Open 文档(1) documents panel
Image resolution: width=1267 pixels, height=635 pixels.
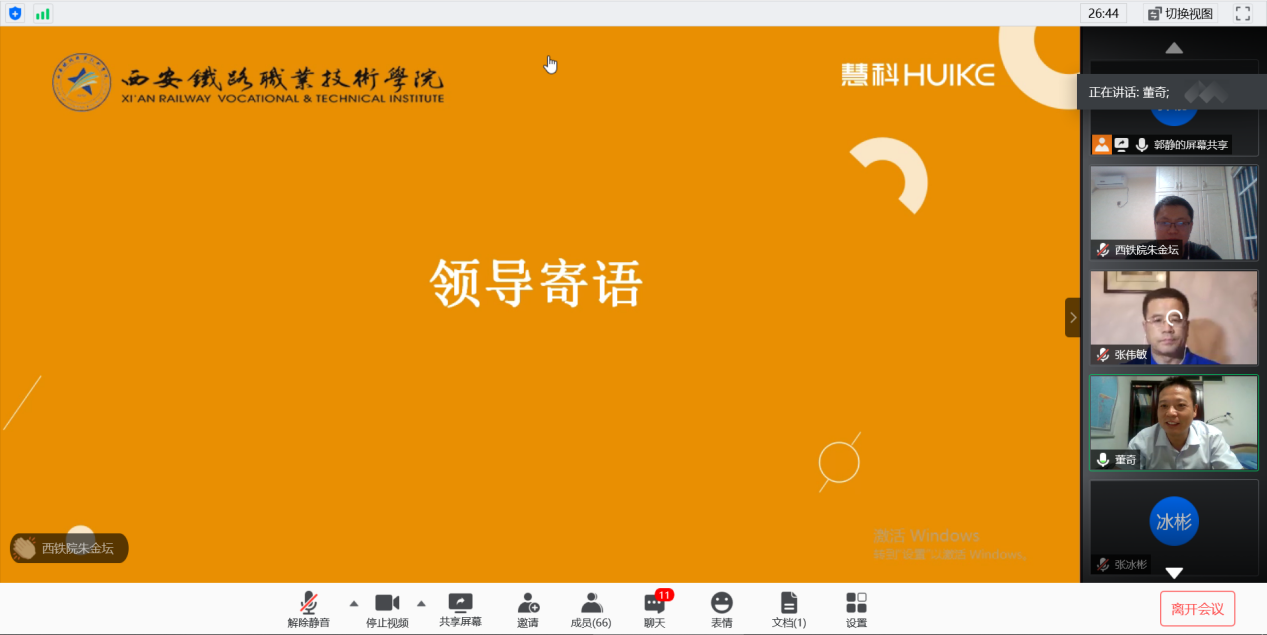click(x=789, y=608)
